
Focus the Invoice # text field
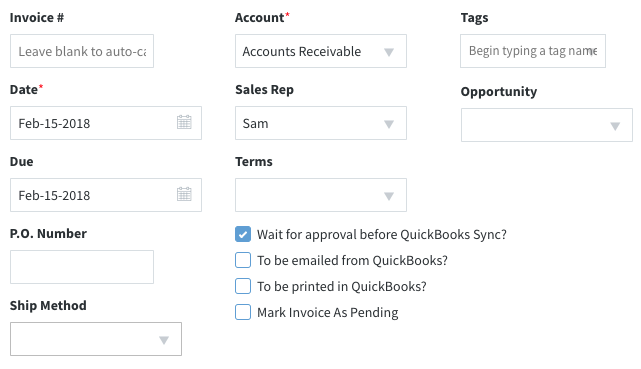point(82,51)
